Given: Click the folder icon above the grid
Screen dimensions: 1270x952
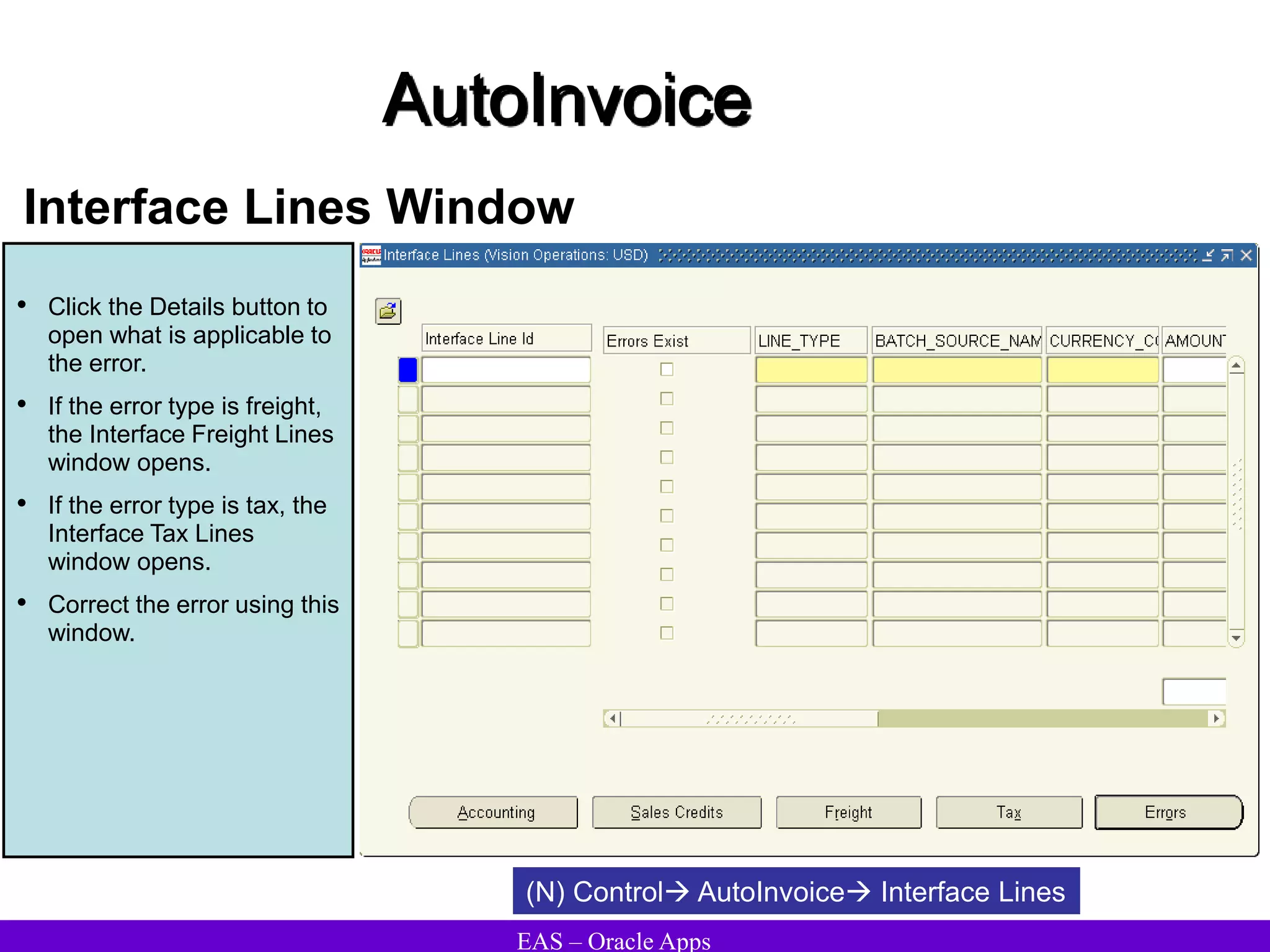Looking at the screenshot, I should tap(388, 311).
